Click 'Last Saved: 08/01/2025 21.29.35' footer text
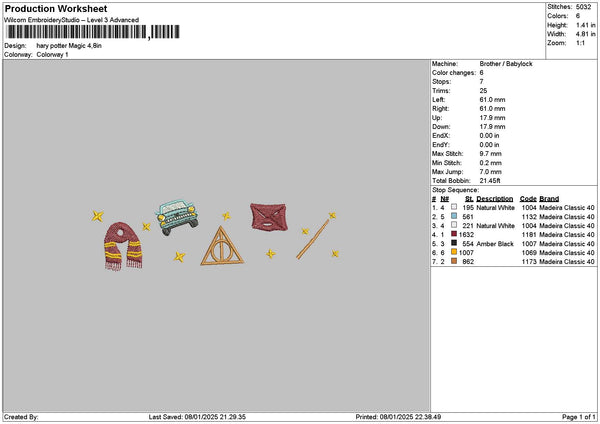Viewport: 600px width, 424px height. pyautogui.click(x=197, y=417)
